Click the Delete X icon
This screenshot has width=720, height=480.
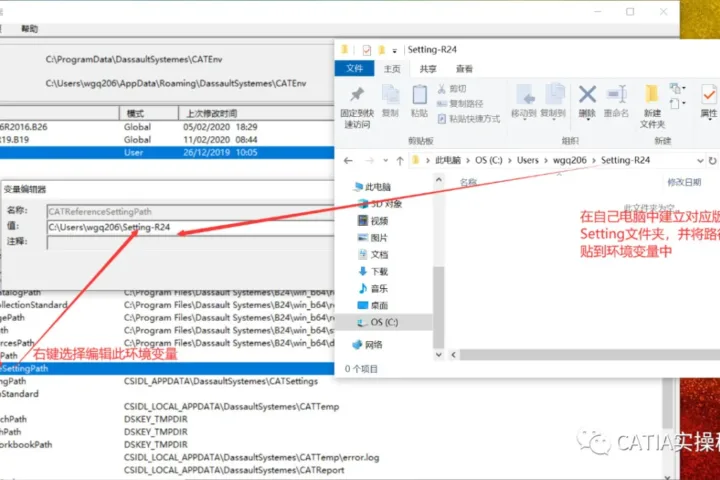click(x=587, y=95)
